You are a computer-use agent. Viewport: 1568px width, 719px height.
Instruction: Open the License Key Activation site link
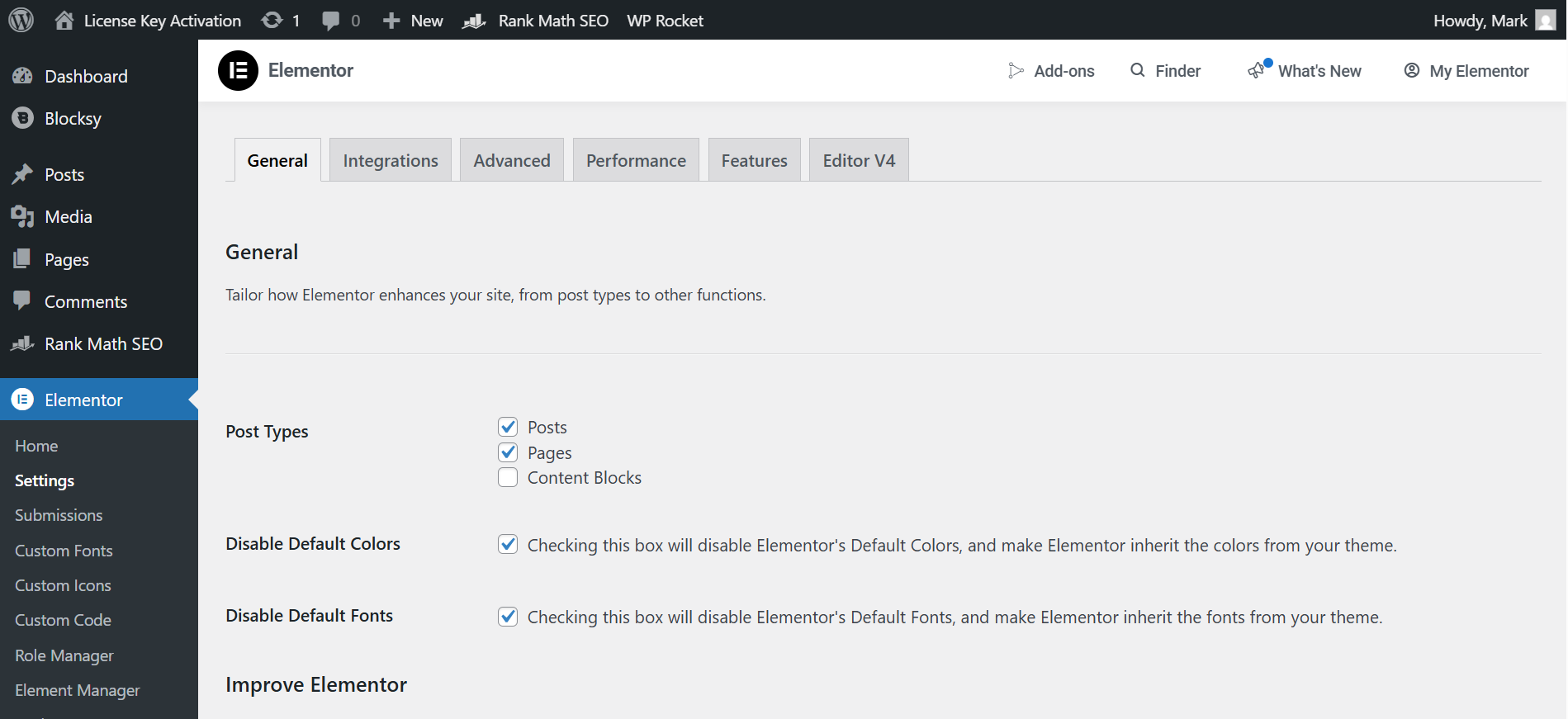(162, 21)
